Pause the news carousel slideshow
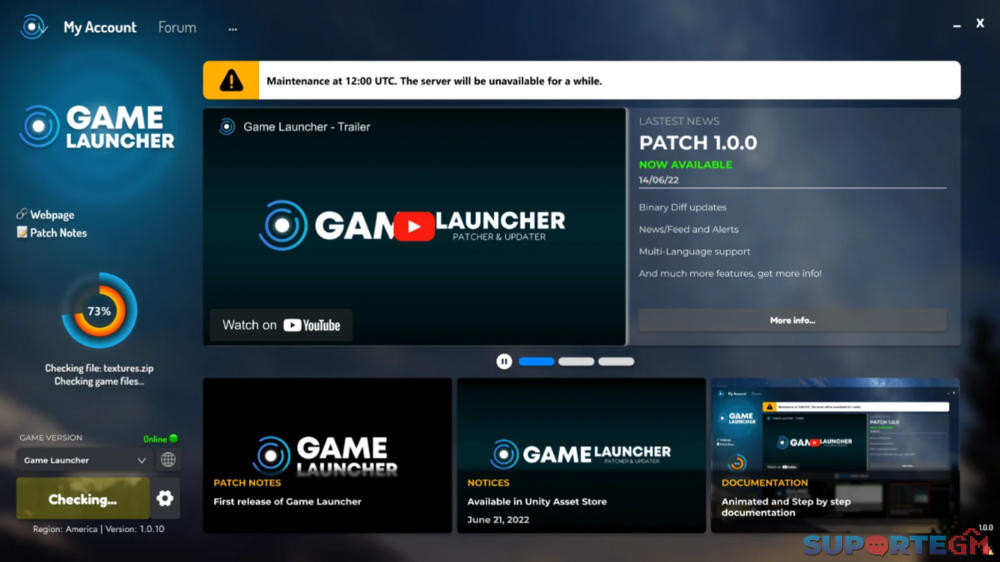Screen dimensions: 1000x562 click(x=504, y=361)
